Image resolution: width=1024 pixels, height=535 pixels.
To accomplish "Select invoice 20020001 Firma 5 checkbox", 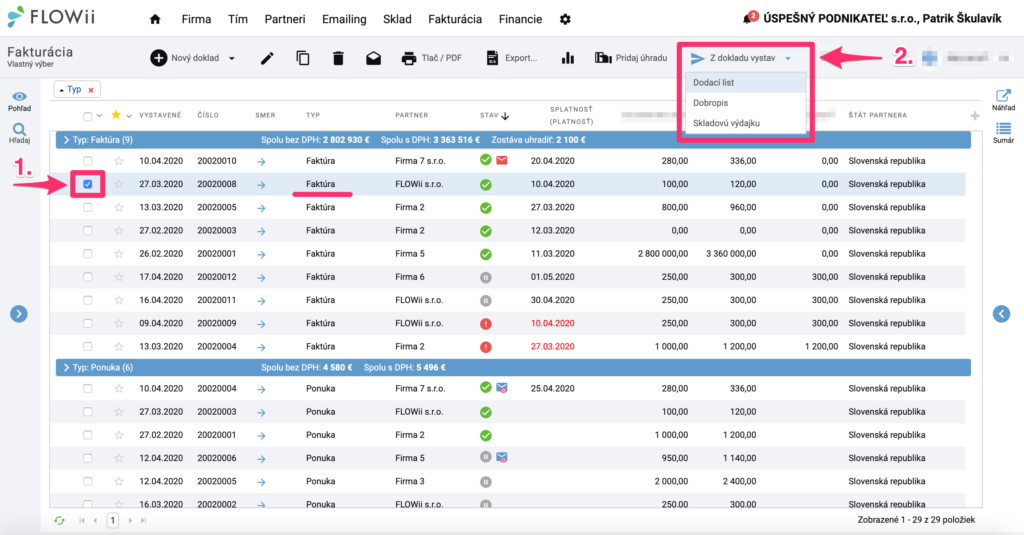I will tap(88, 253).
